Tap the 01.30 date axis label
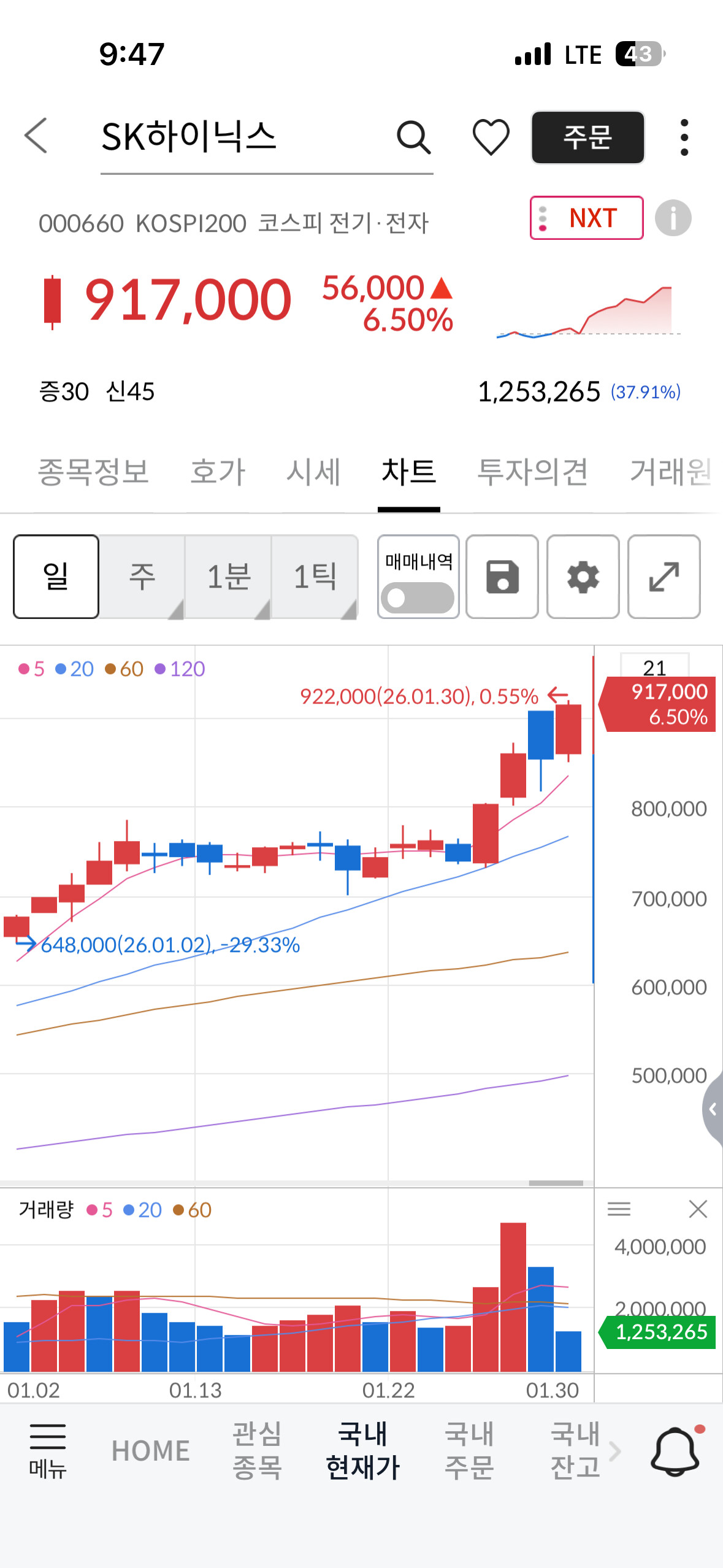723x1568 pixels. click(x=553, y=1390)
